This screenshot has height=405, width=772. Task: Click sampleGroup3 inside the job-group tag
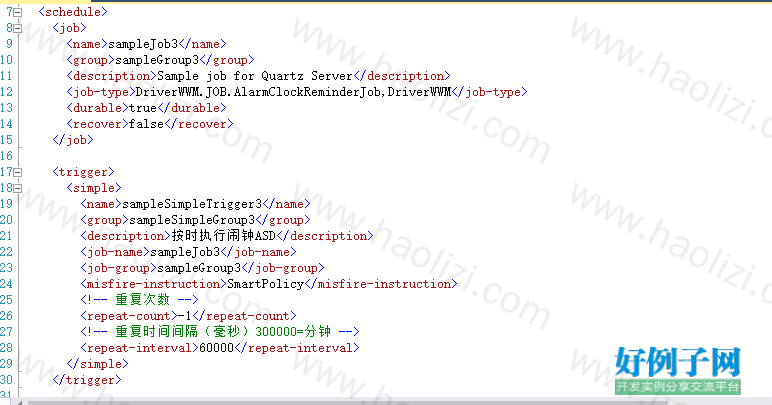tap(199, 268)
